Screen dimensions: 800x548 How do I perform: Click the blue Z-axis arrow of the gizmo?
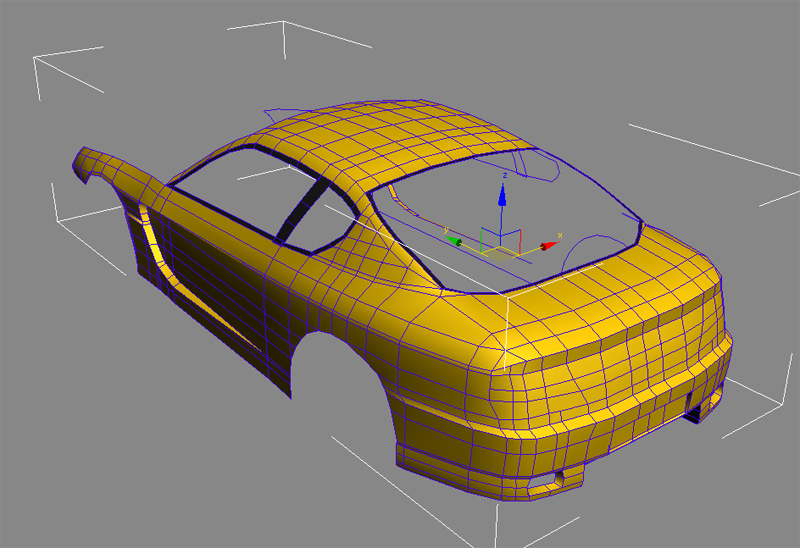click(x=503, y=196)
